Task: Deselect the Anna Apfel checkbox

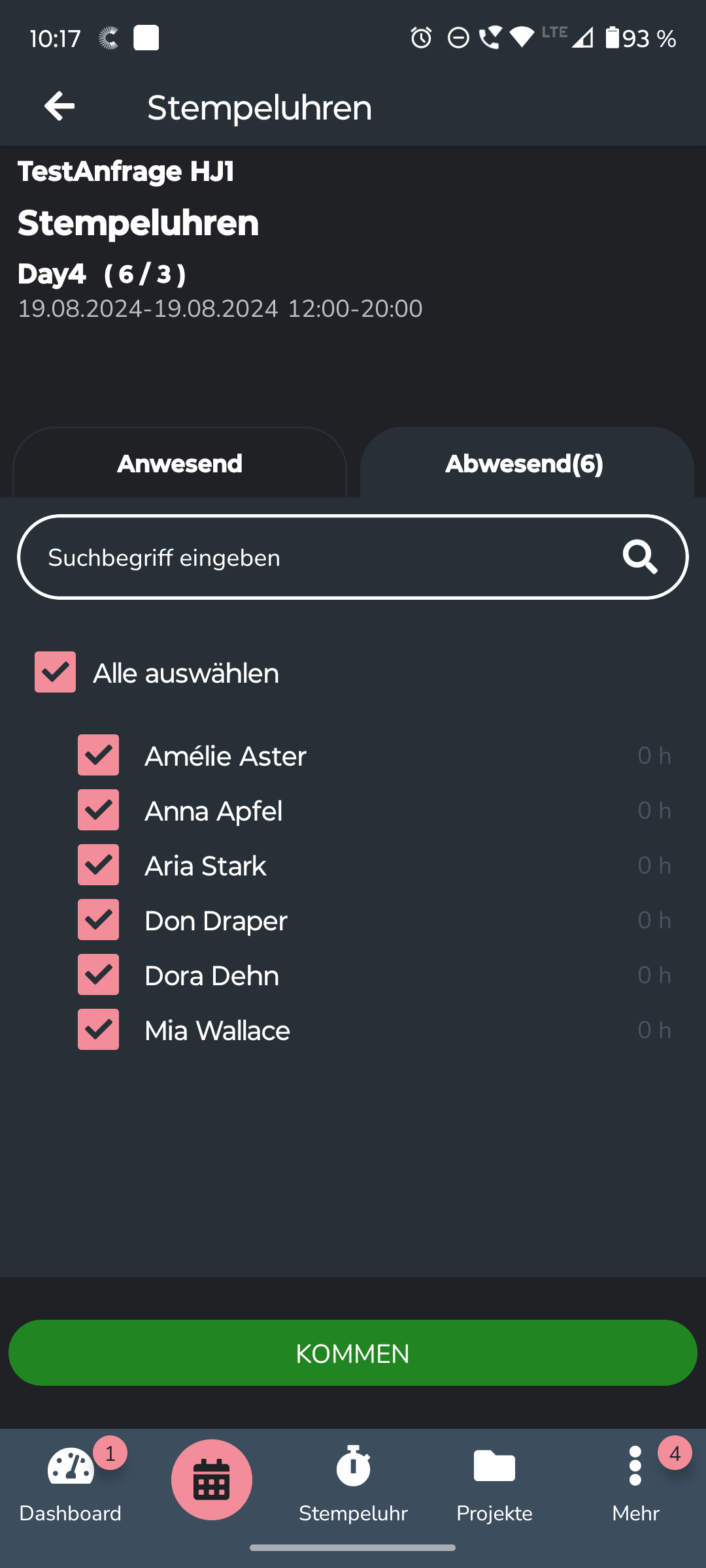Action: pyautogui.click(x=99, y=810)
